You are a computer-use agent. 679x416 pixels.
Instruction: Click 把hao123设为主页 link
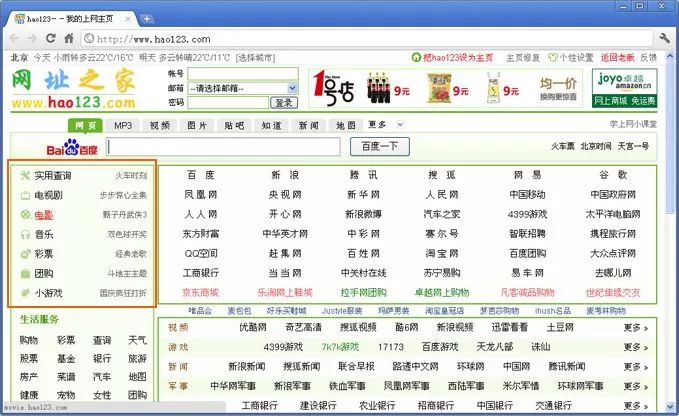[458, 58]
